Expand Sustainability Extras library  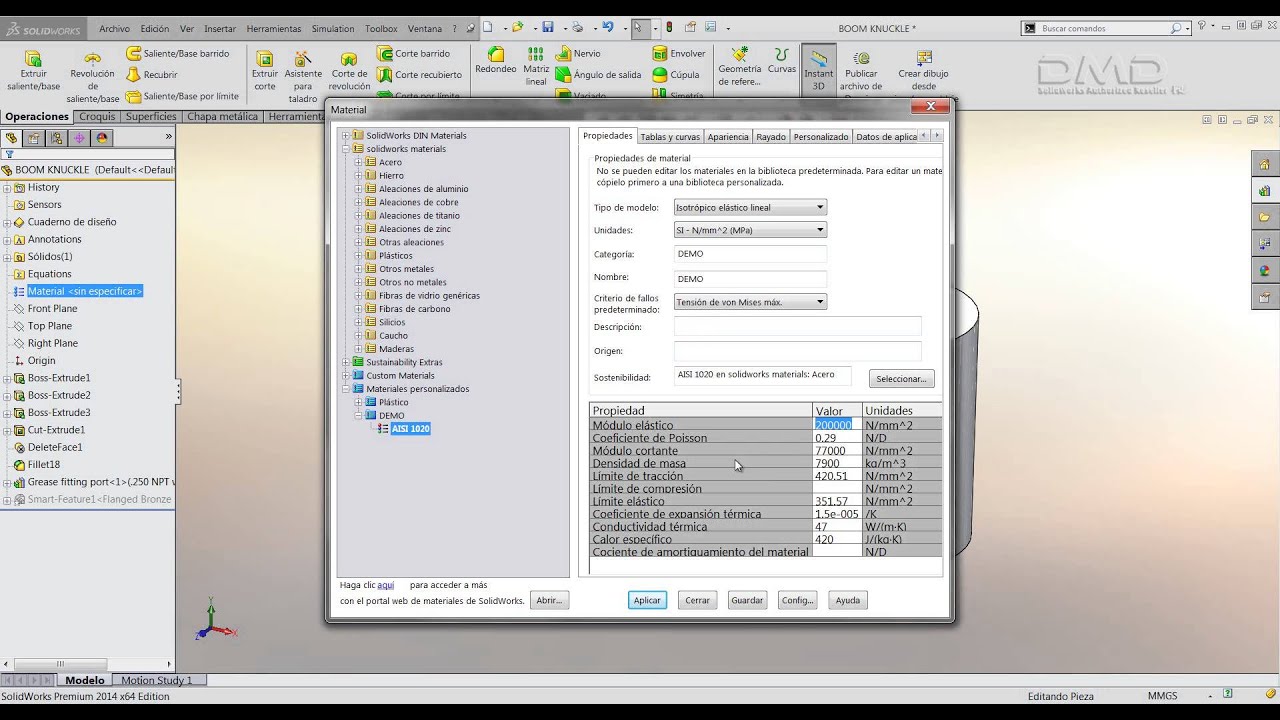point(346,362)
